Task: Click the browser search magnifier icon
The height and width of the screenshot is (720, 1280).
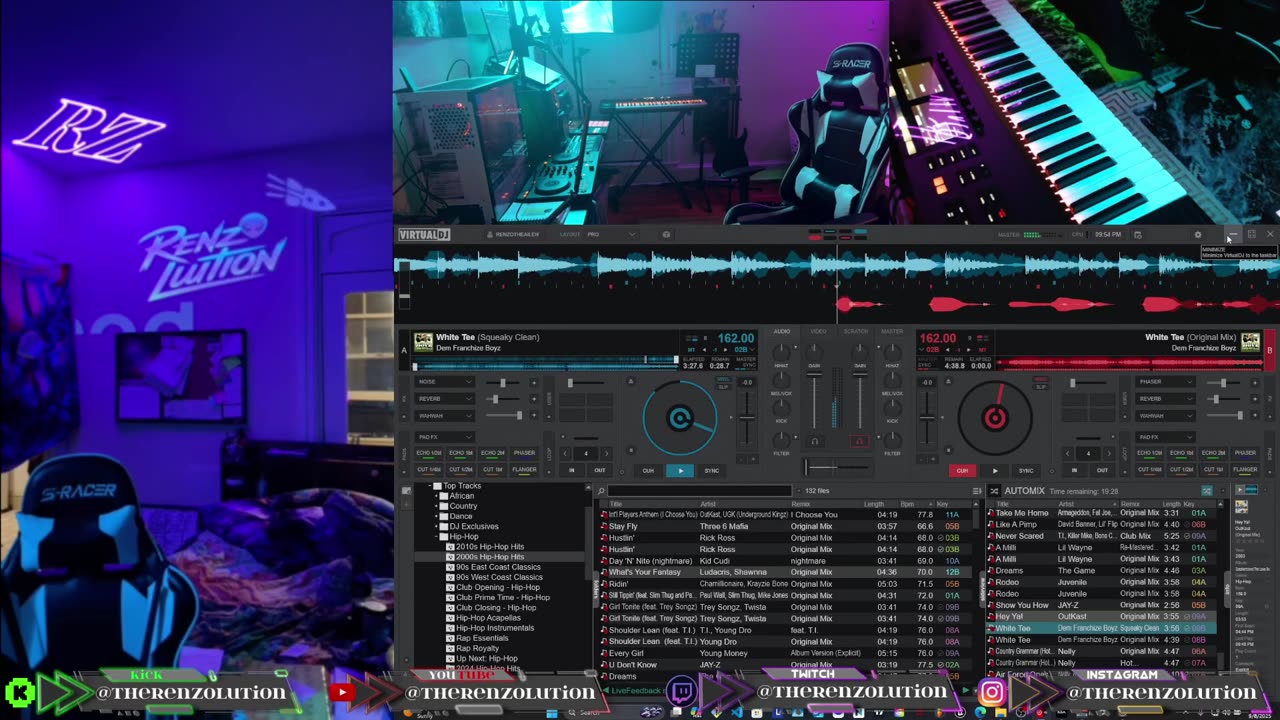Action: pyautogui.click(x=602, y=491)
